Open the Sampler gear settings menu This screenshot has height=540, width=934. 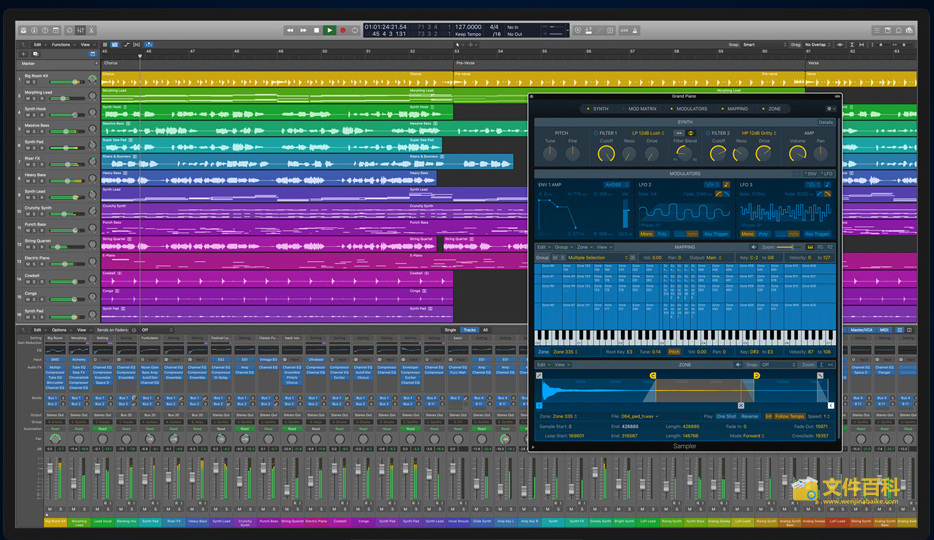coord(830,109)
